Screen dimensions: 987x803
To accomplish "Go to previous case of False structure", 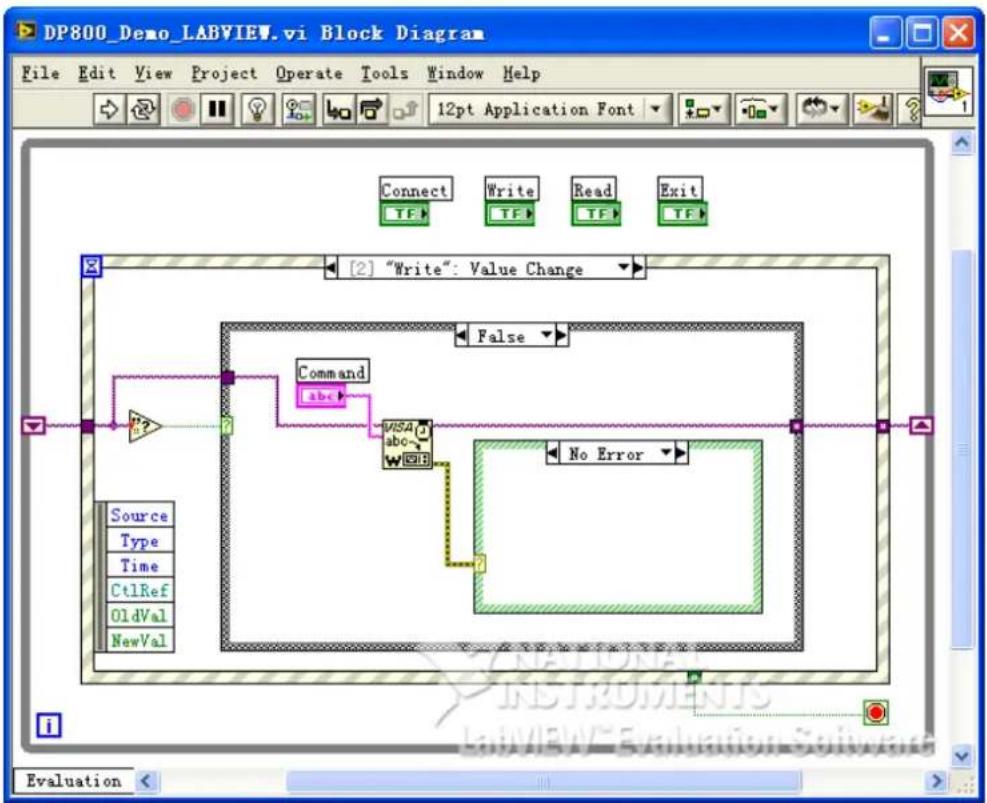I will [x=461, y=335].
